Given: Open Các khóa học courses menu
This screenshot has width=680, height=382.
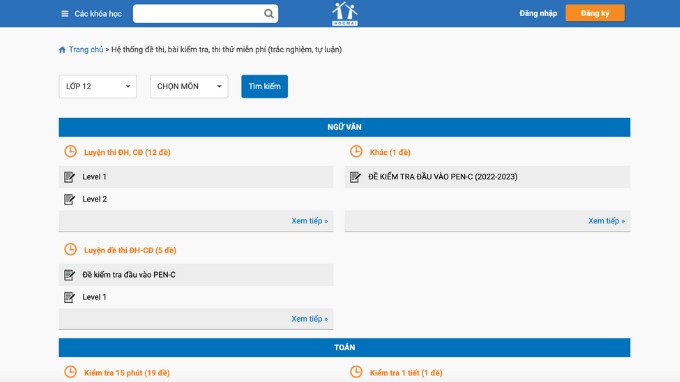Looking at the screenshot, I should 98,14.
